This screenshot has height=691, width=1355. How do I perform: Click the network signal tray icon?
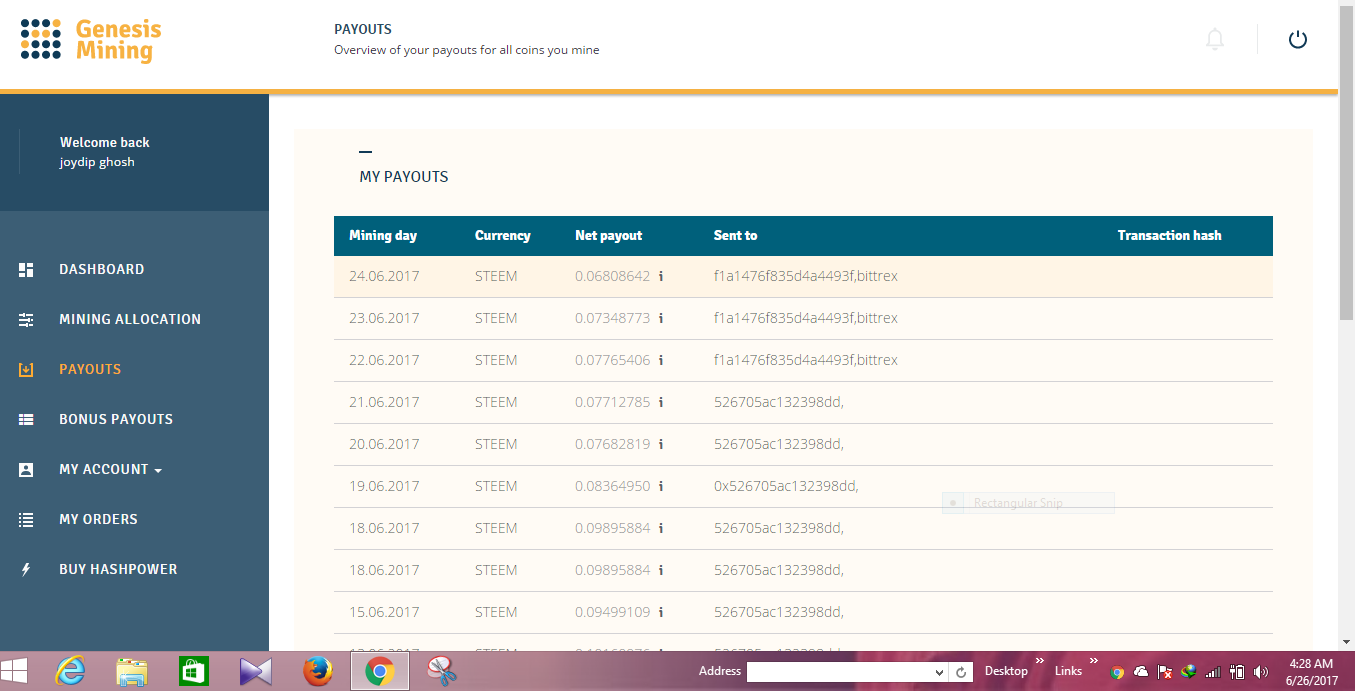(1213, 672)
